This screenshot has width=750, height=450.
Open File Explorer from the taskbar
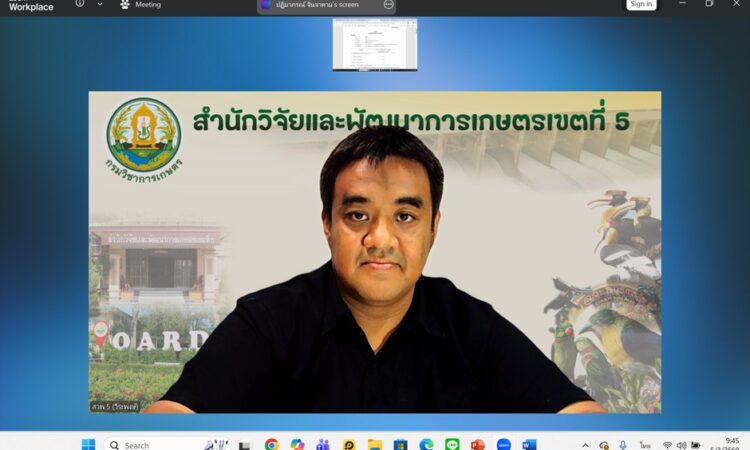pyautogui.click(x=375, y=444)
